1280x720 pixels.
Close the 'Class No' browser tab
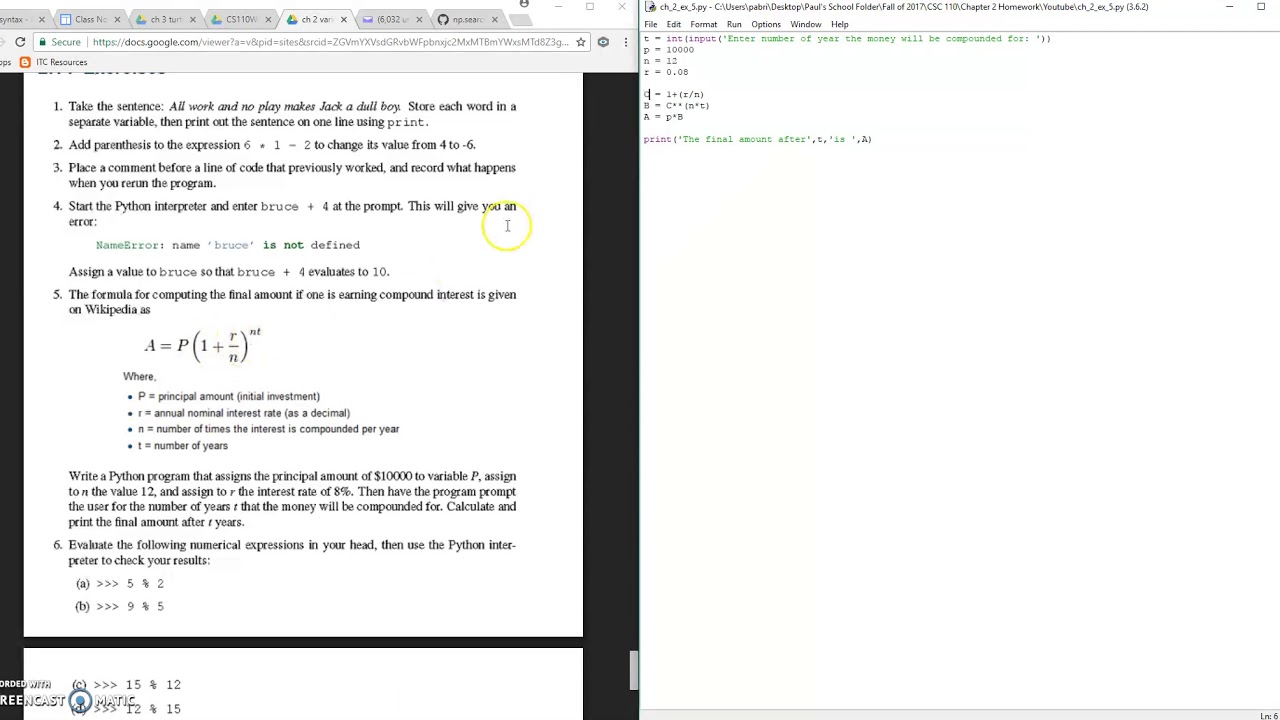click(118, 19)
